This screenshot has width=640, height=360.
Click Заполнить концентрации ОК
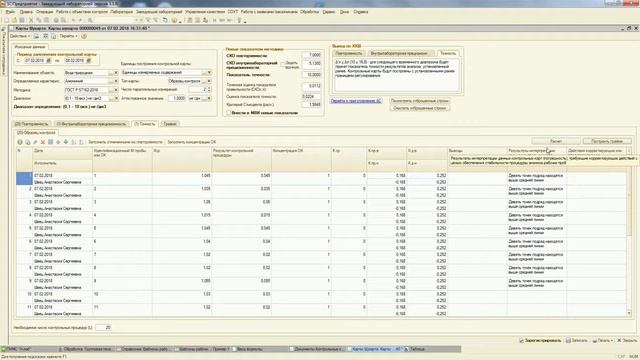point(191,142)
